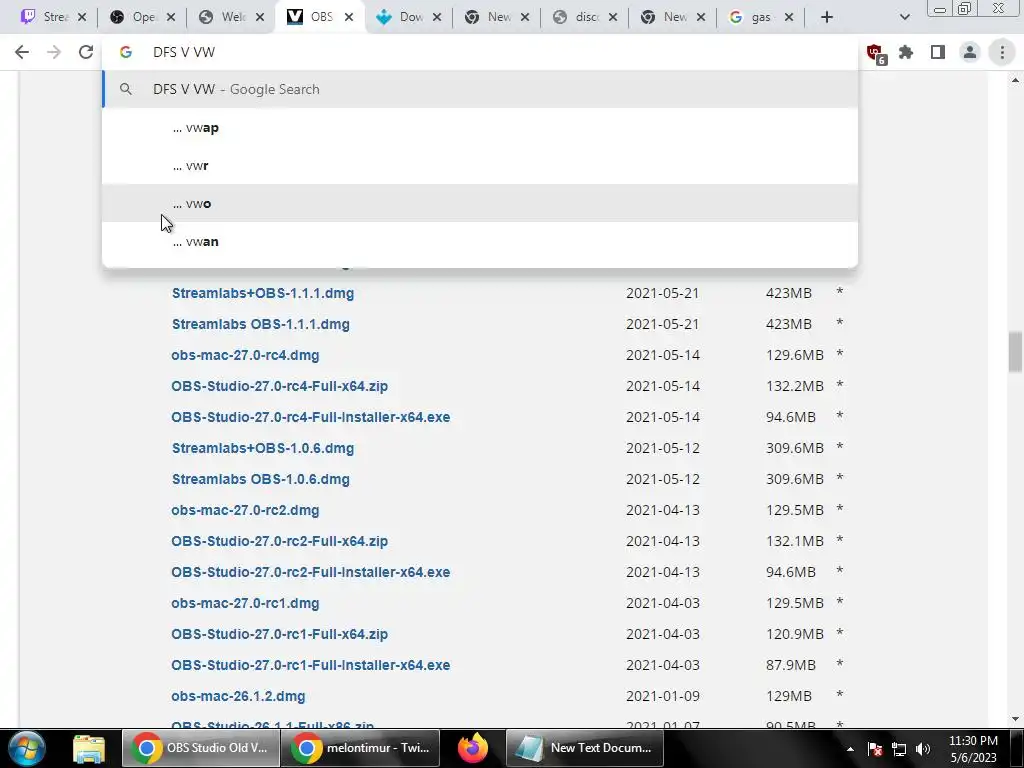1024x768 pixels.
Task: Open a new tab with the plus button
Action: tap(827, 17)
